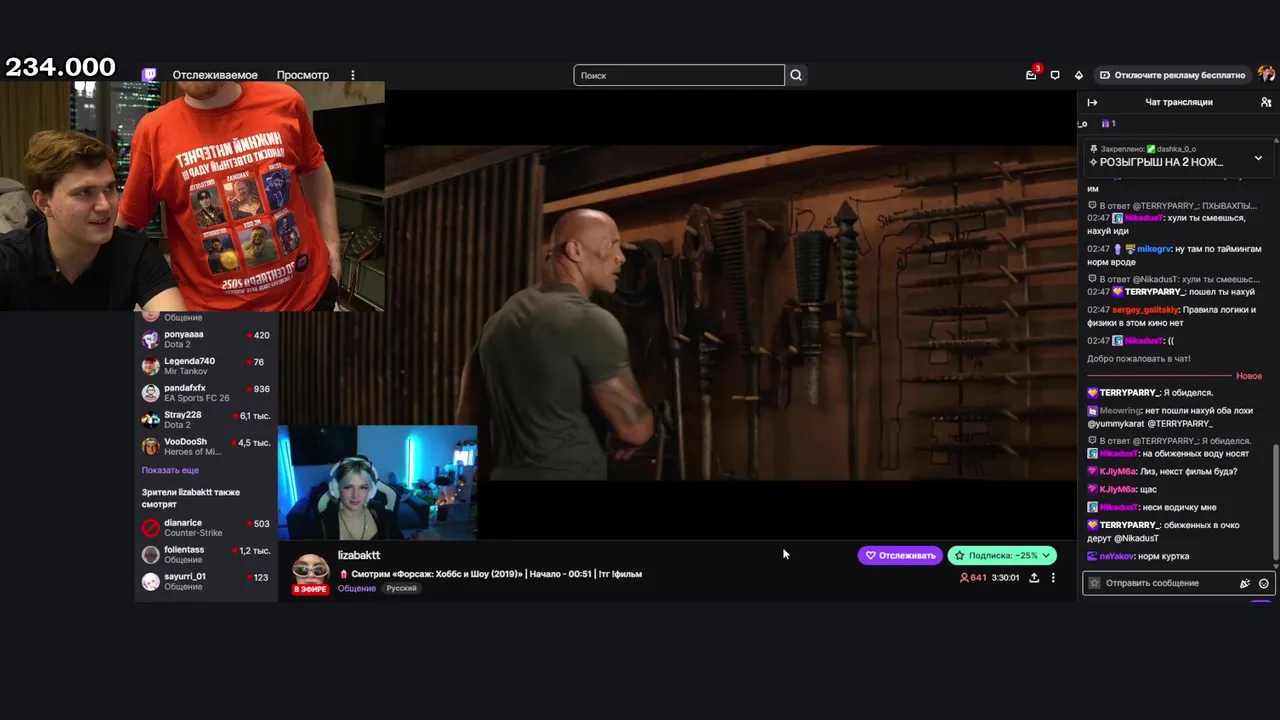Open the celebration party popper icon

coord(1245,583)
